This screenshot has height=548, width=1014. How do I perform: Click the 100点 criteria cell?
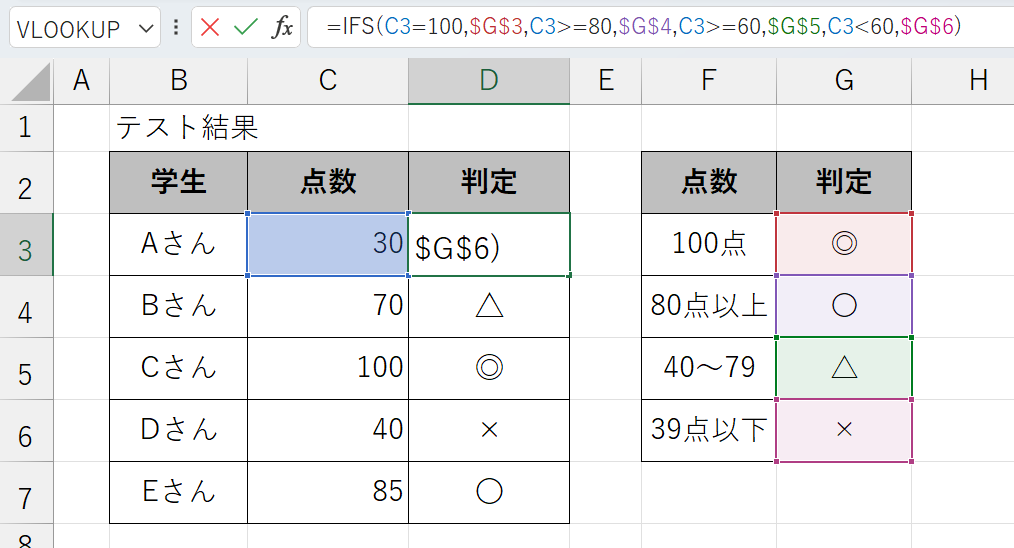(x=709, y=245)
